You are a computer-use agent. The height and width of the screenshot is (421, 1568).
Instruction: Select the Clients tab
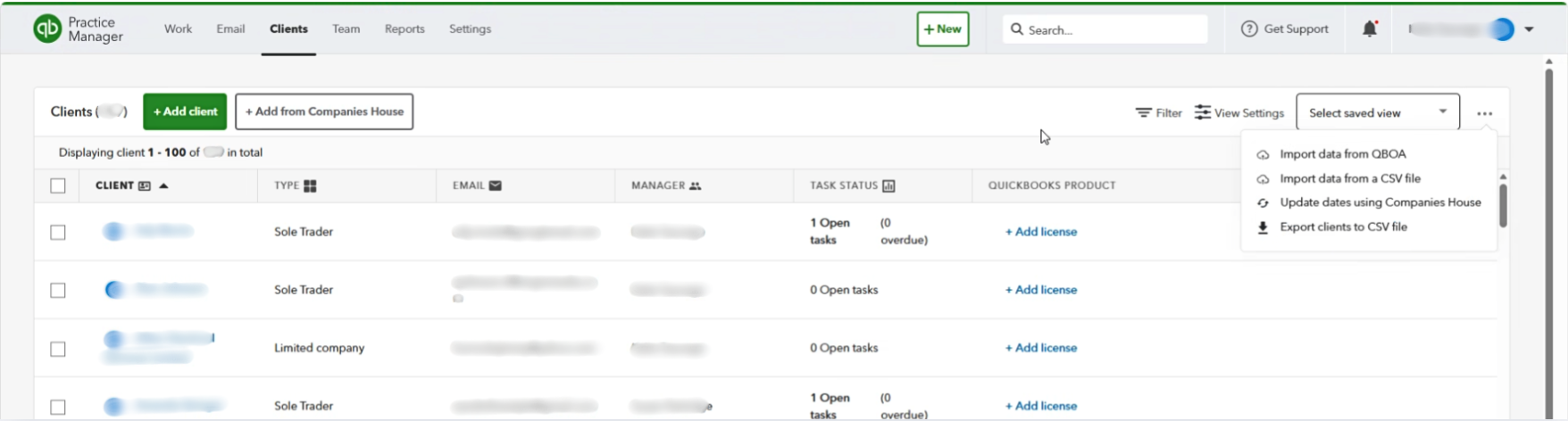point(288,29)
